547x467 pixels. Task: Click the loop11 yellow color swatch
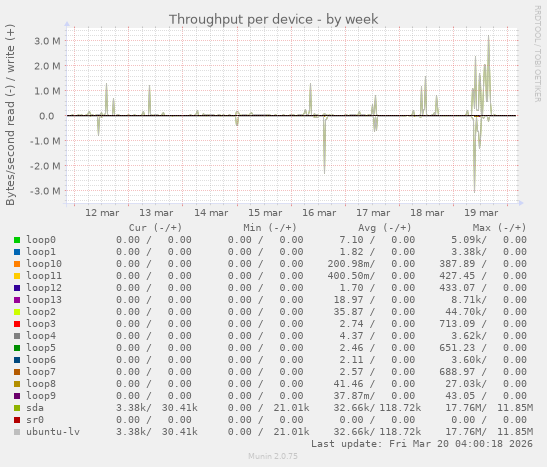[17, 276]
